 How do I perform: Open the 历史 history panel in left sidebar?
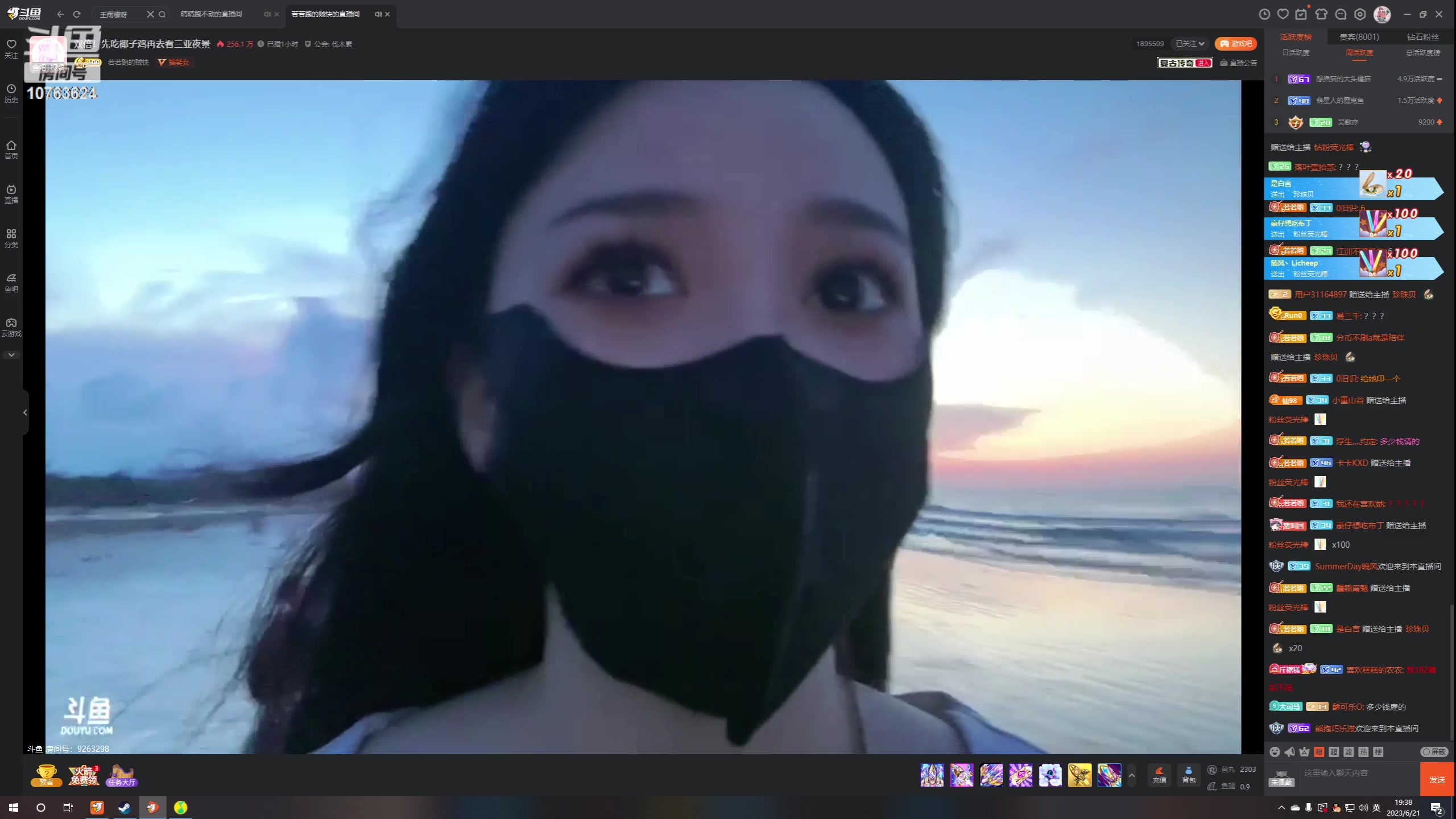(11, 94)
